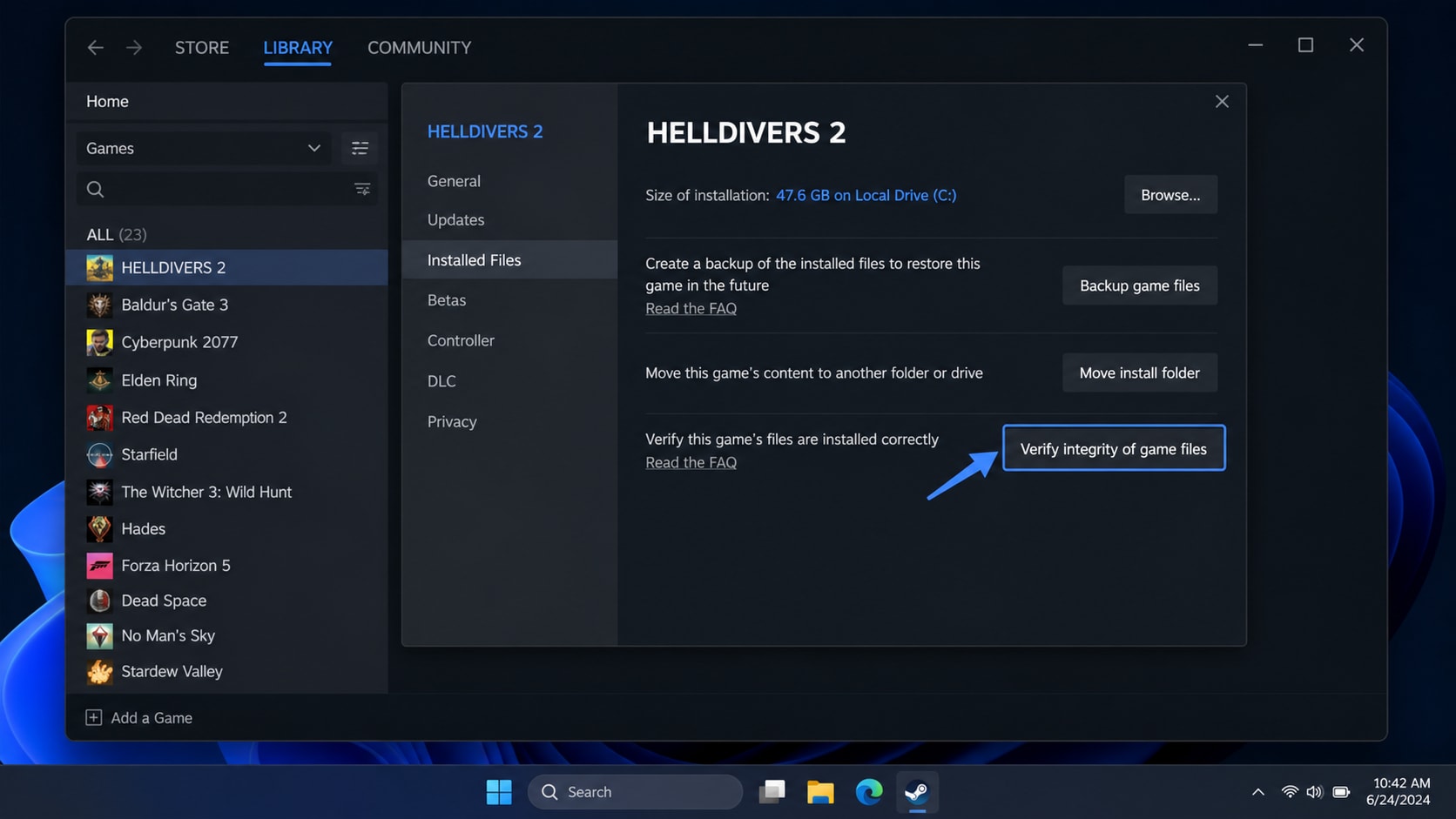Select the Installed Files section
Screen dimensions: 1456x819
click(x=509, y=260)
